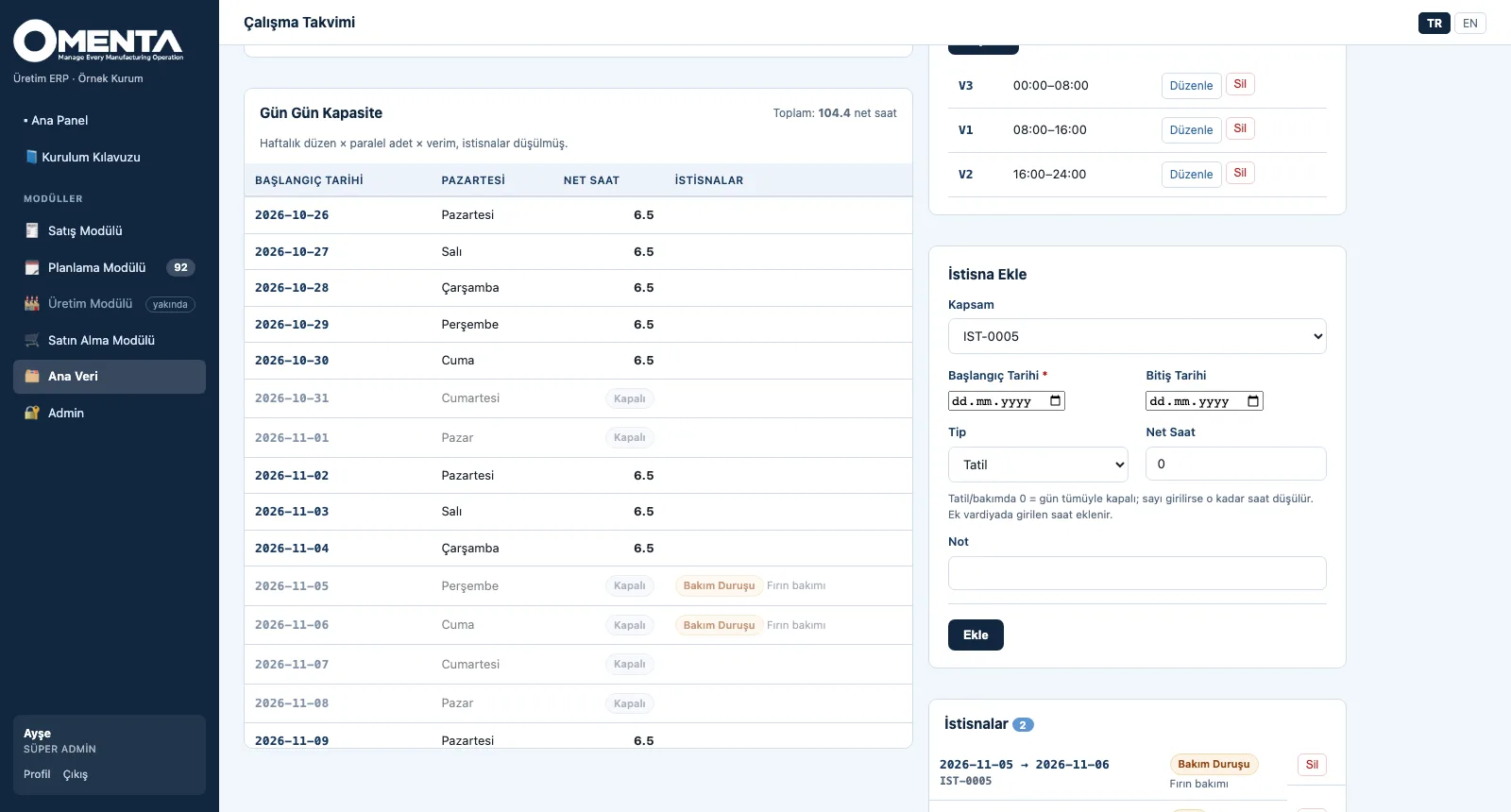Viewport: 1511px width, 812px height.
Task: Click the Üretim Modülü factory icon
Action: [32, 303]
